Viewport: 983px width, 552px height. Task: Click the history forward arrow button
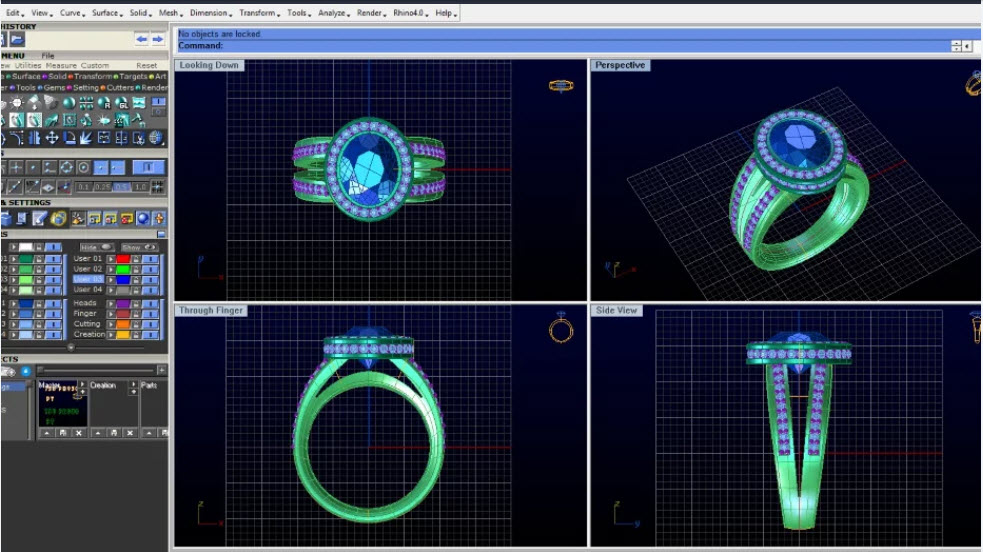[157, 39]
